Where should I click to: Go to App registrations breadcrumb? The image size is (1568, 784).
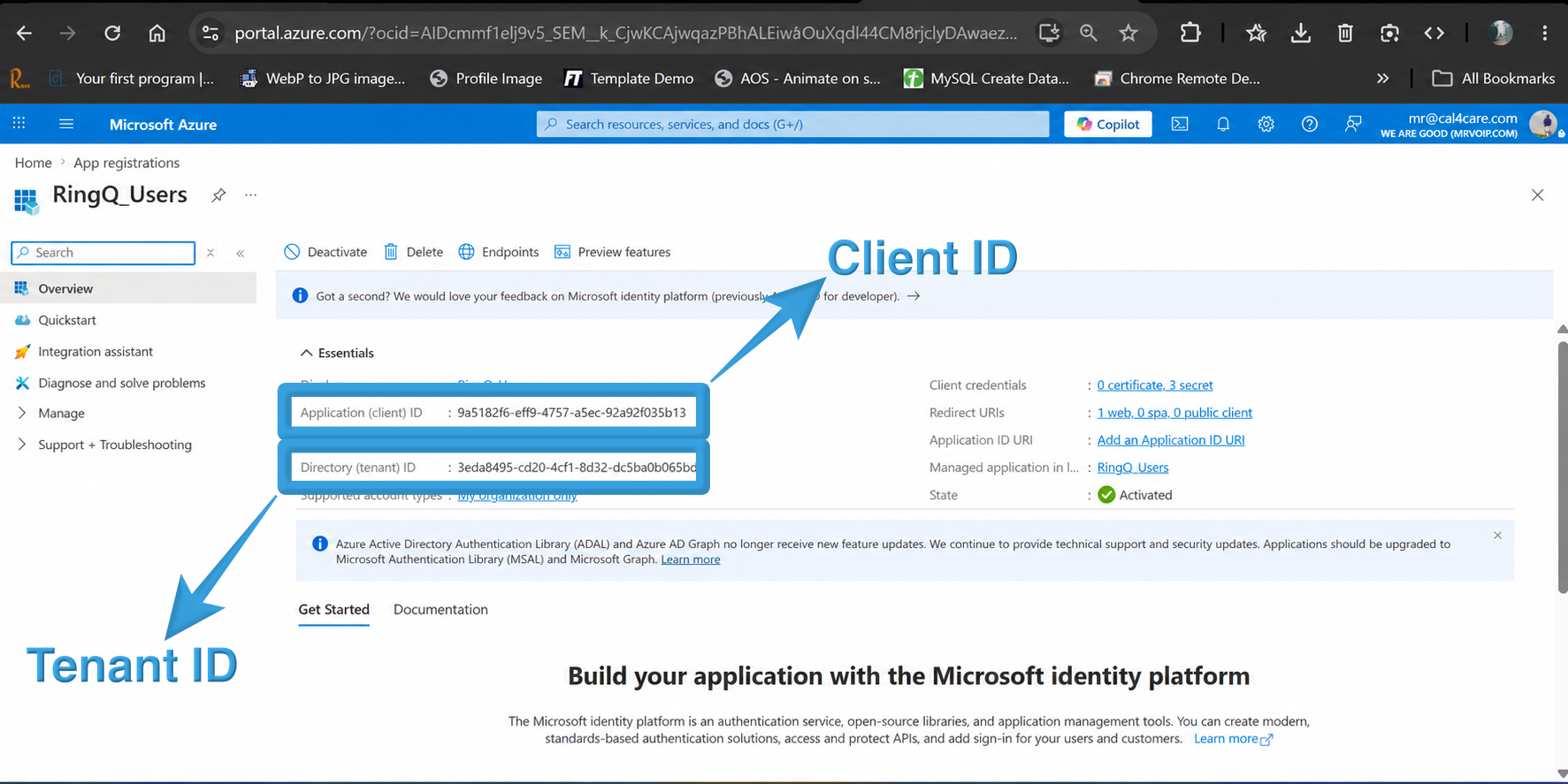coord(126,163)
